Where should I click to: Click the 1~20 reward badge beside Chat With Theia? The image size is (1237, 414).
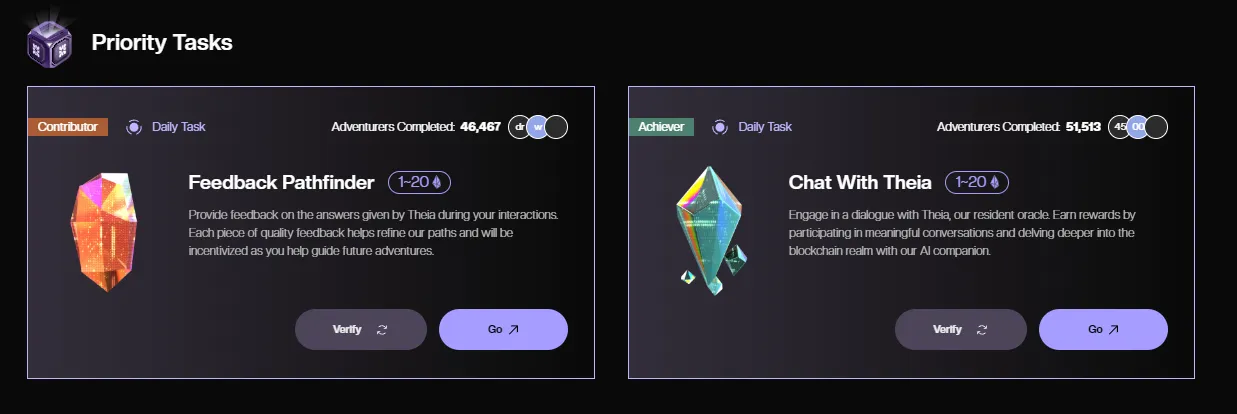(976, 182)
